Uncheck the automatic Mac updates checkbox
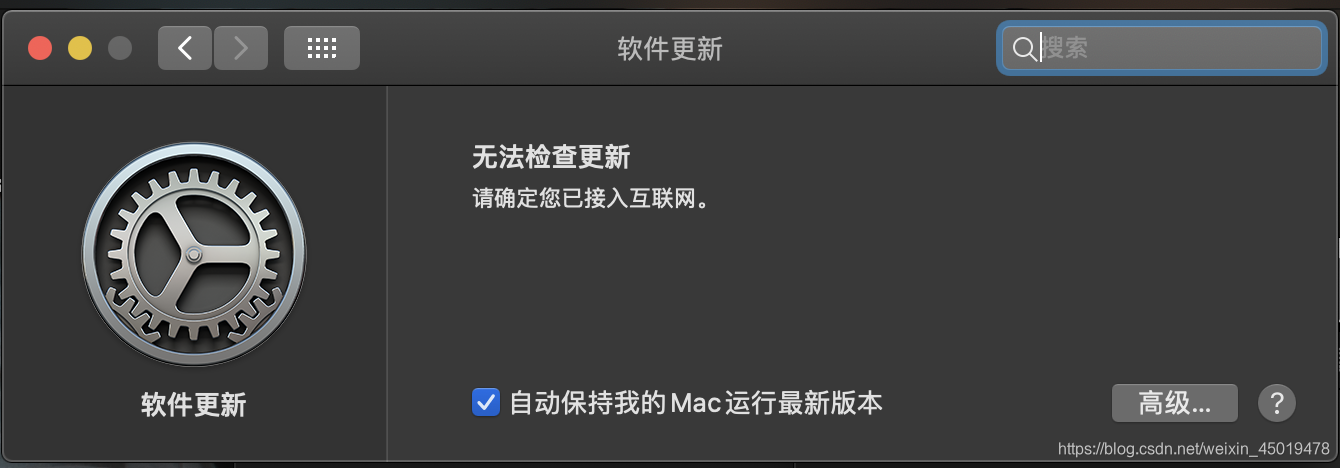1340x468 pixels. (486, 404)
